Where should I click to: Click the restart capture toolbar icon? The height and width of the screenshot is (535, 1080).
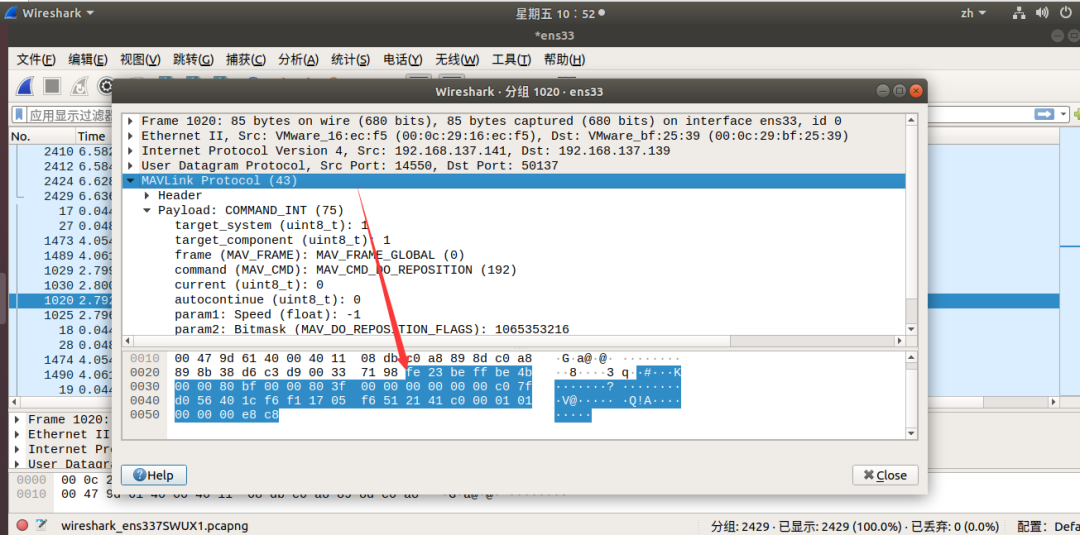79,86
